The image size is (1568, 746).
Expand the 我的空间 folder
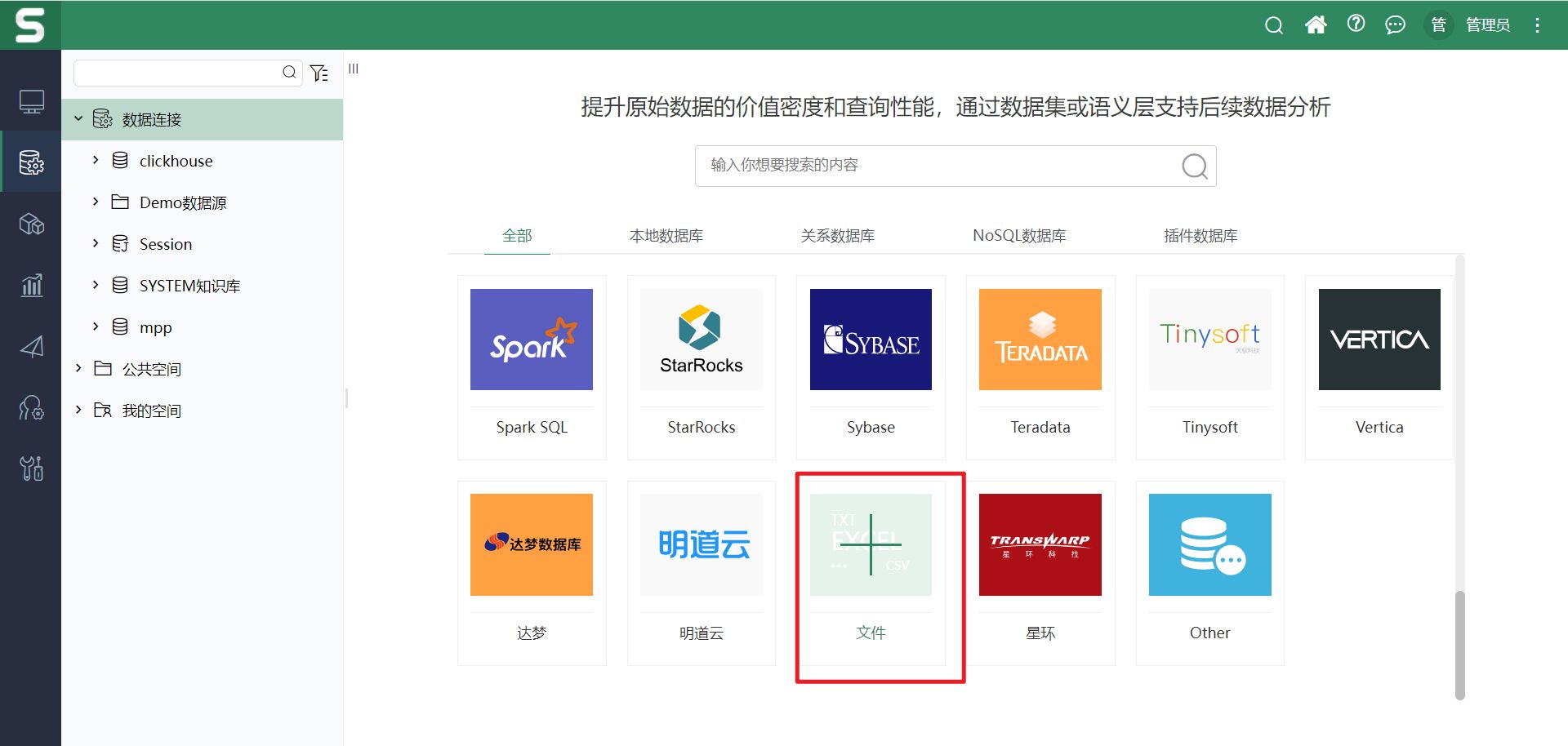pyautogui.click(x=78, y=411)
